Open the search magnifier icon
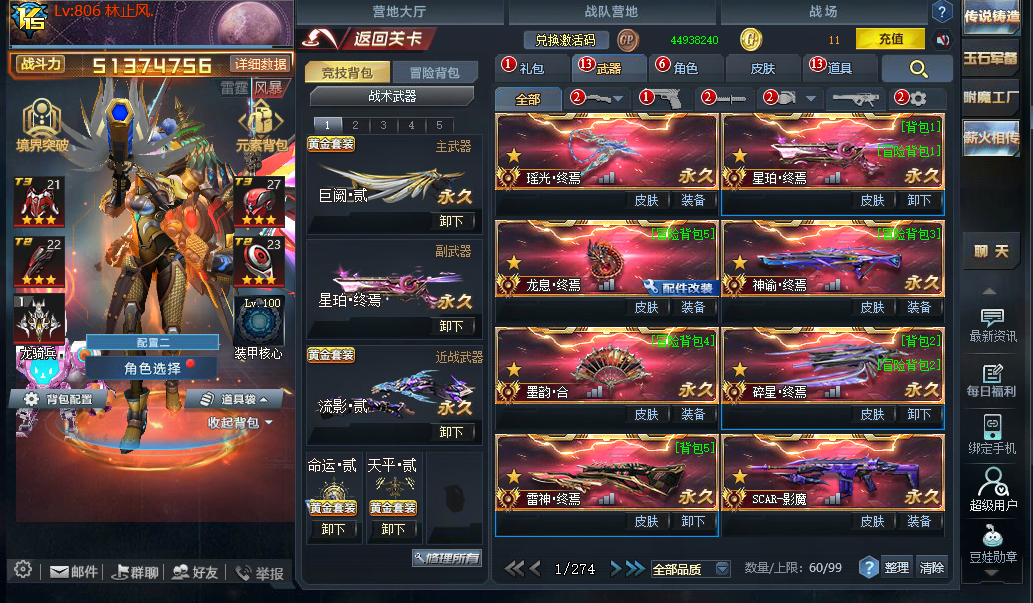 [918, 69]
